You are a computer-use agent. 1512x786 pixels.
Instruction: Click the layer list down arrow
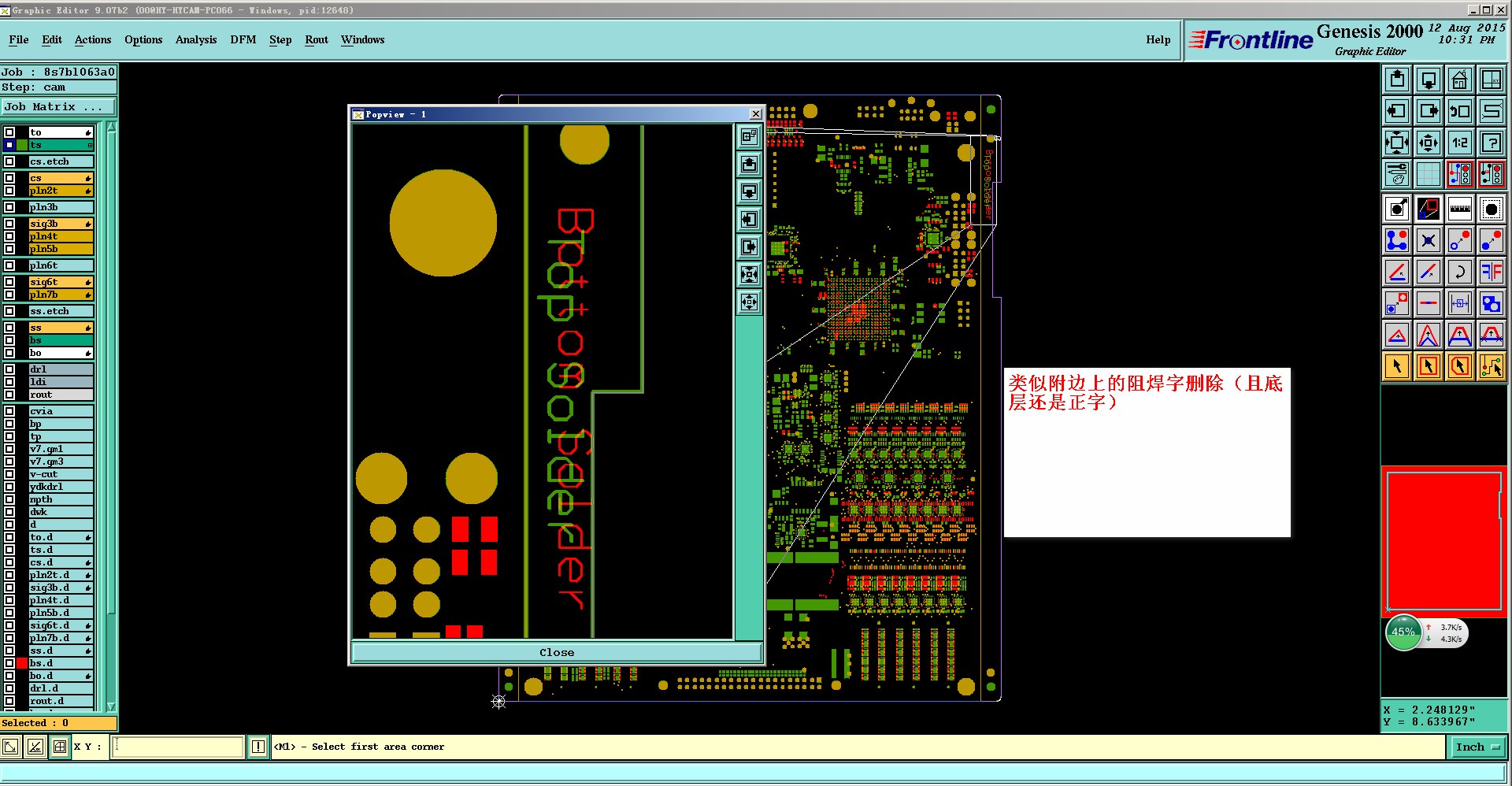111,706
